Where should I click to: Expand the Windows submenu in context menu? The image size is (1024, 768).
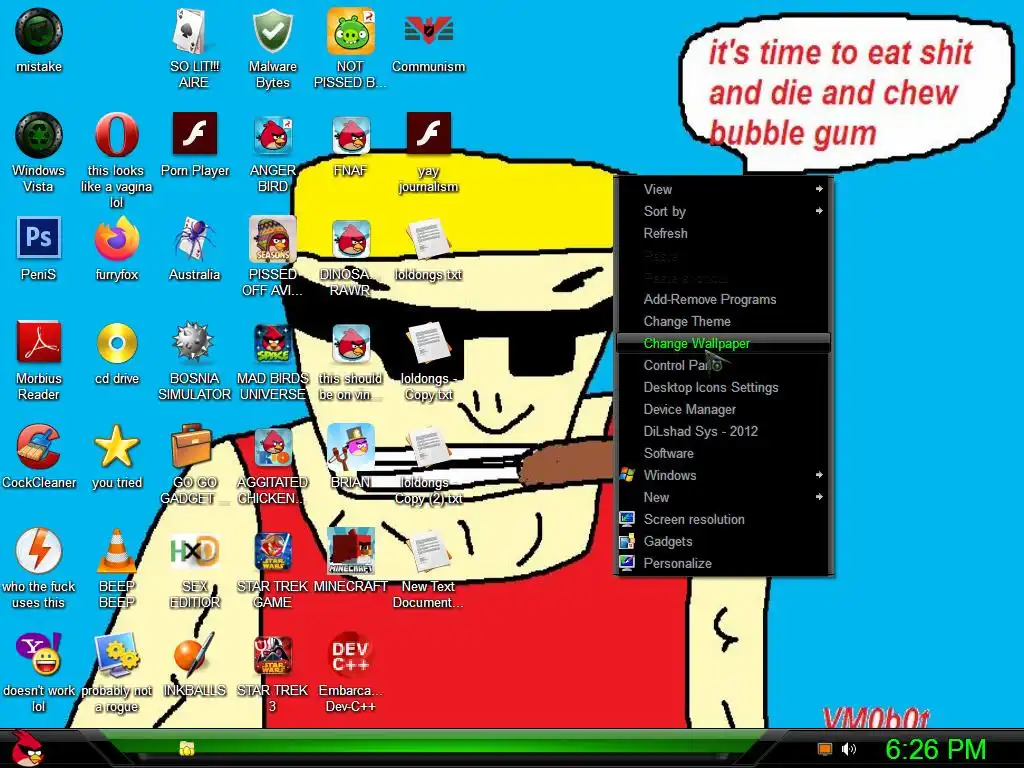723,475
